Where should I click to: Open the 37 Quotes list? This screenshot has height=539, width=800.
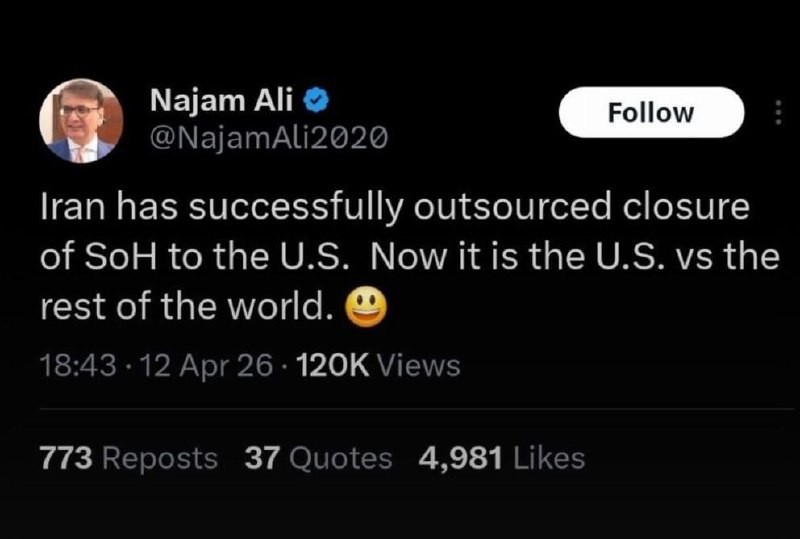coord(318,458)
